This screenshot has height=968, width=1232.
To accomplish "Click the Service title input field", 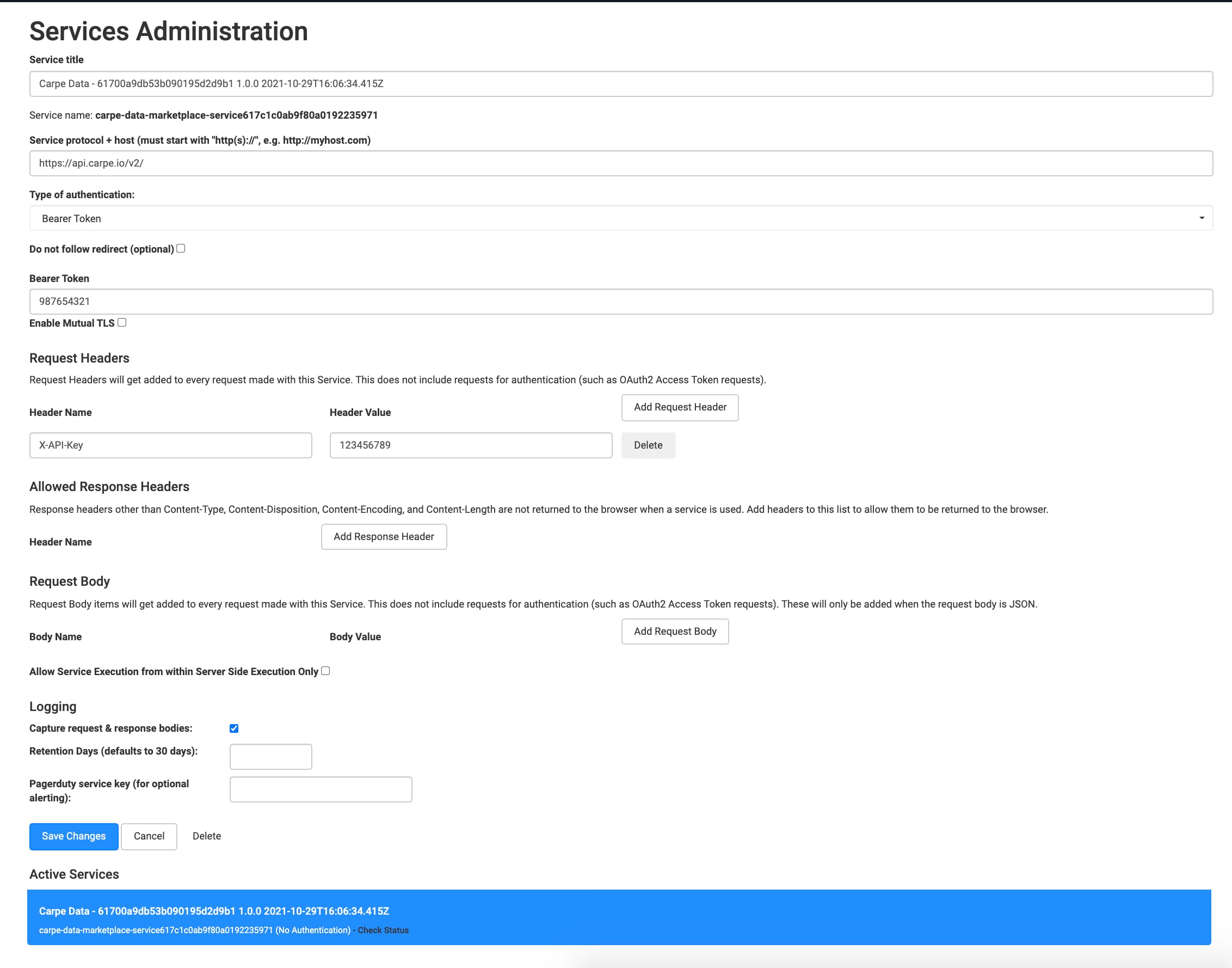I will (x=621, y=84).
